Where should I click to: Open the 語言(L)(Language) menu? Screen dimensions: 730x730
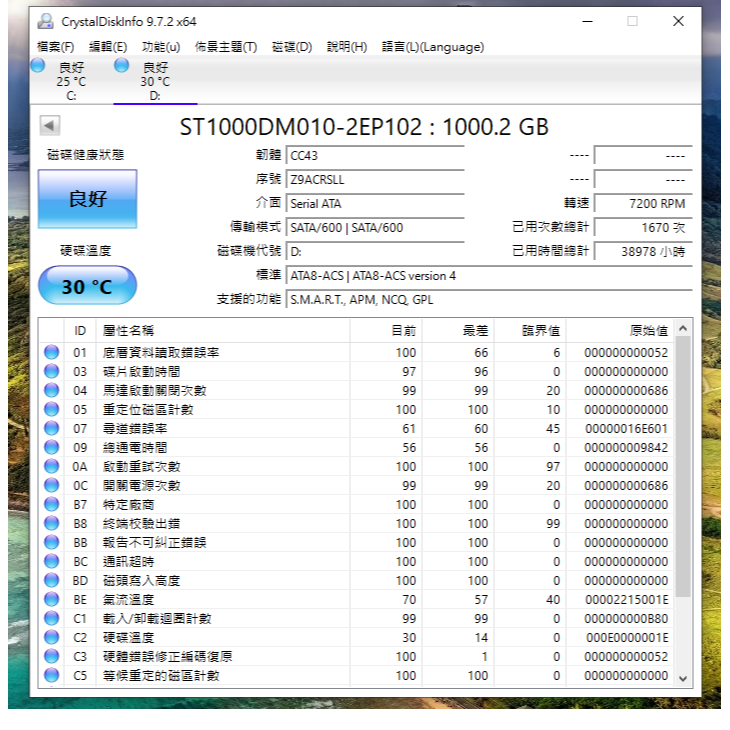pos(433,47)
